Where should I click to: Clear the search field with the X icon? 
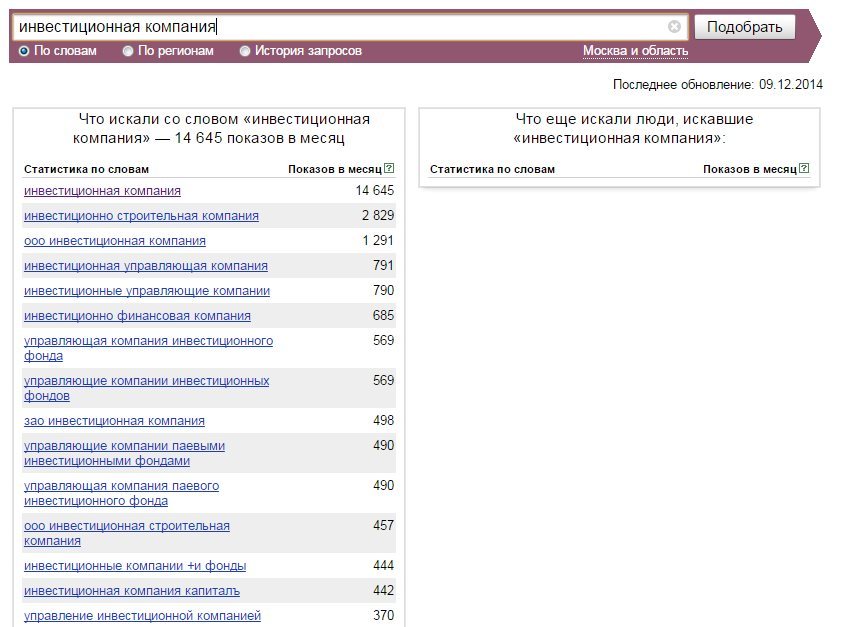674,26
